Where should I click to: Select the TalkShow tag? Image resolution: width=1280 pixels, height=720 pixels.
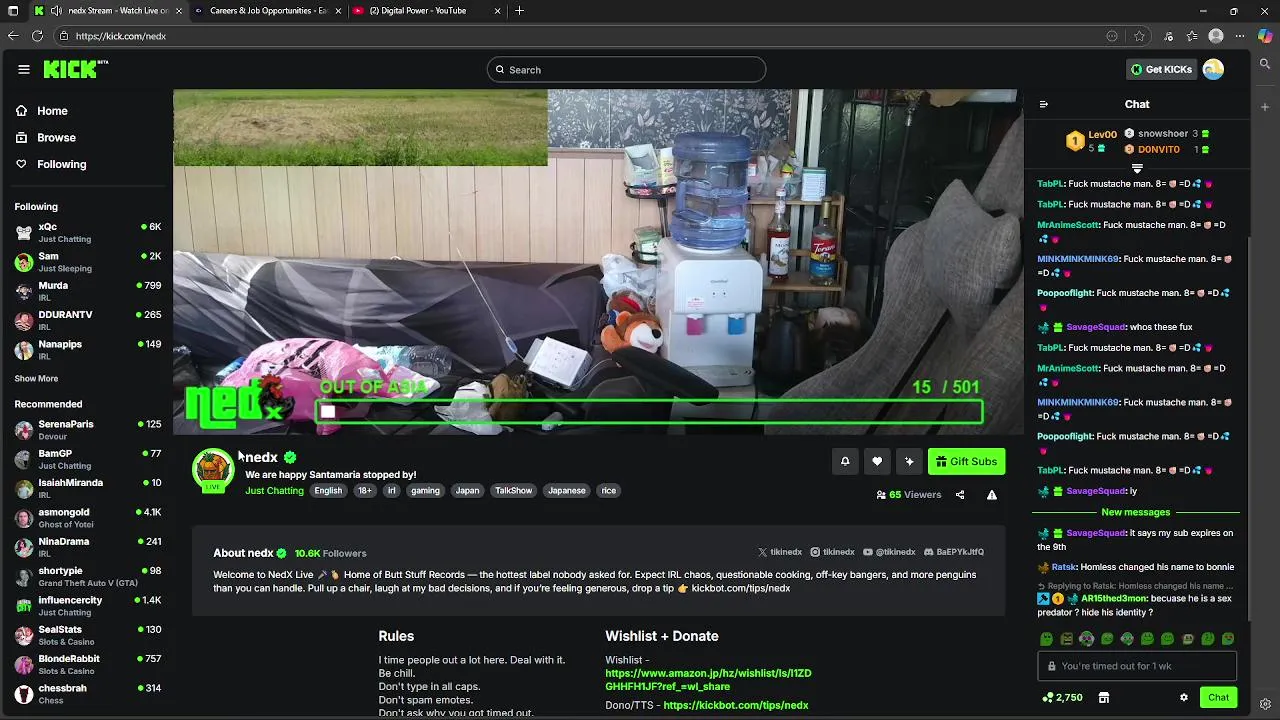pyautogui.click(x=513, y=490)
